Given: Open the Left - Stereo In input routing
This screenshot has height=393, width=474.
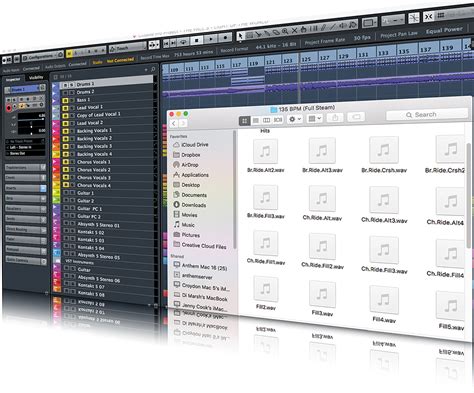Looking at the screenshot, I should point(25,147).
